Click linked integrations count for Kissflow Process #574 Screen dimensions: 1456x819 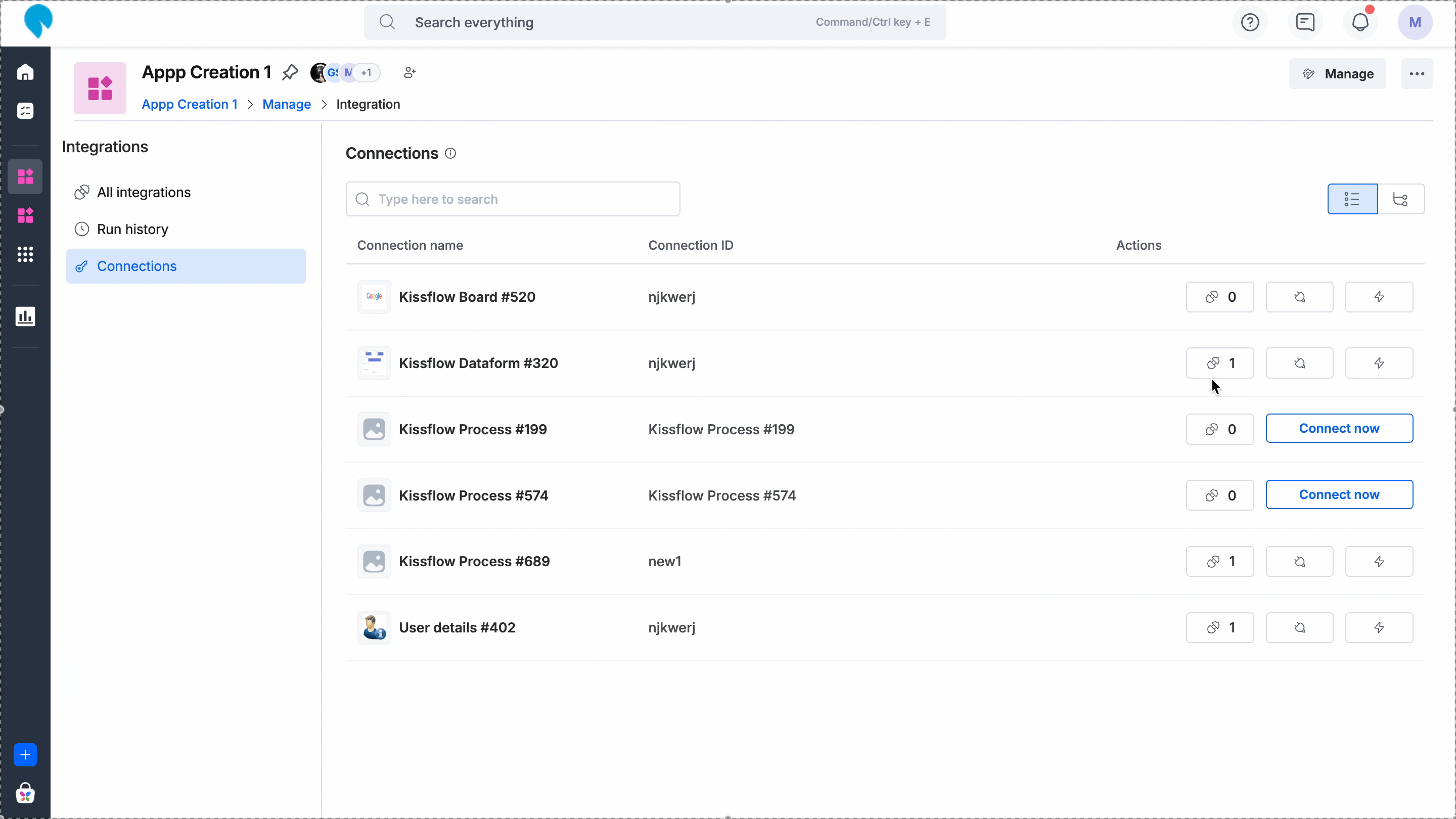click(1220, 495)
